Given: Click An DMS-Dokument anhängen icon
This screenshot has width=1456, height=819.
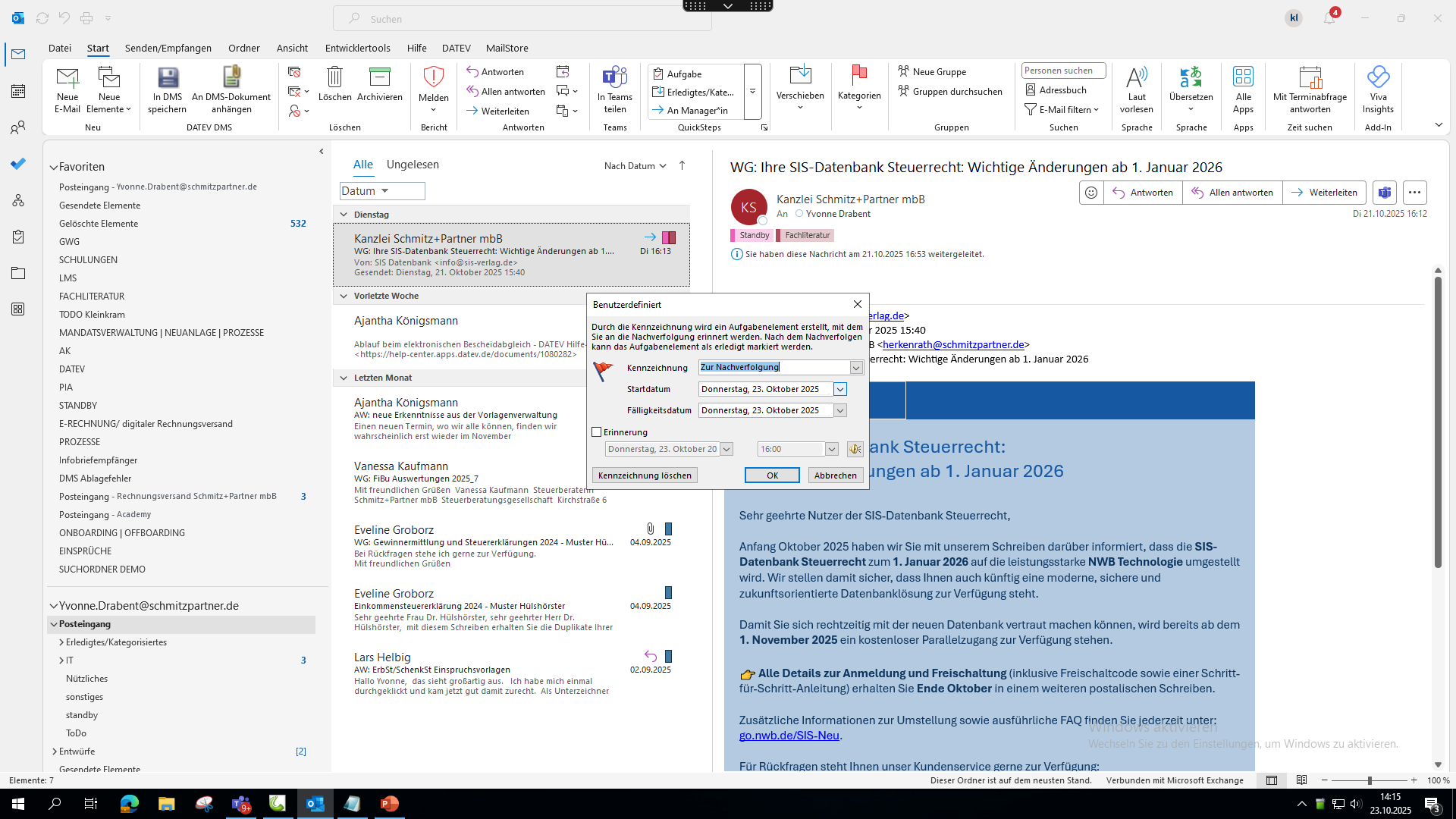Looking at the screenshot, I should coord(231,77).
